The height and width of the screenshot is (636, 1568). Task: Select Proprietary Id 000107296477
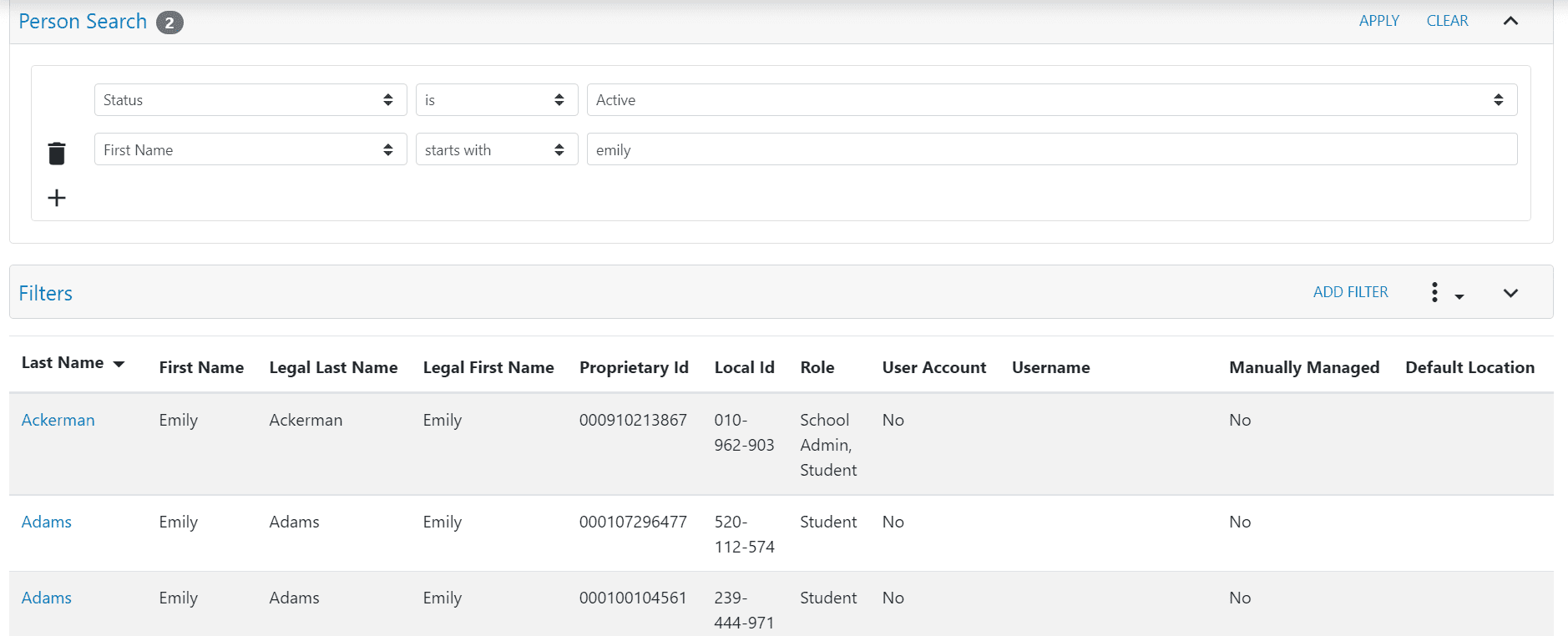(x=633, y=522)
